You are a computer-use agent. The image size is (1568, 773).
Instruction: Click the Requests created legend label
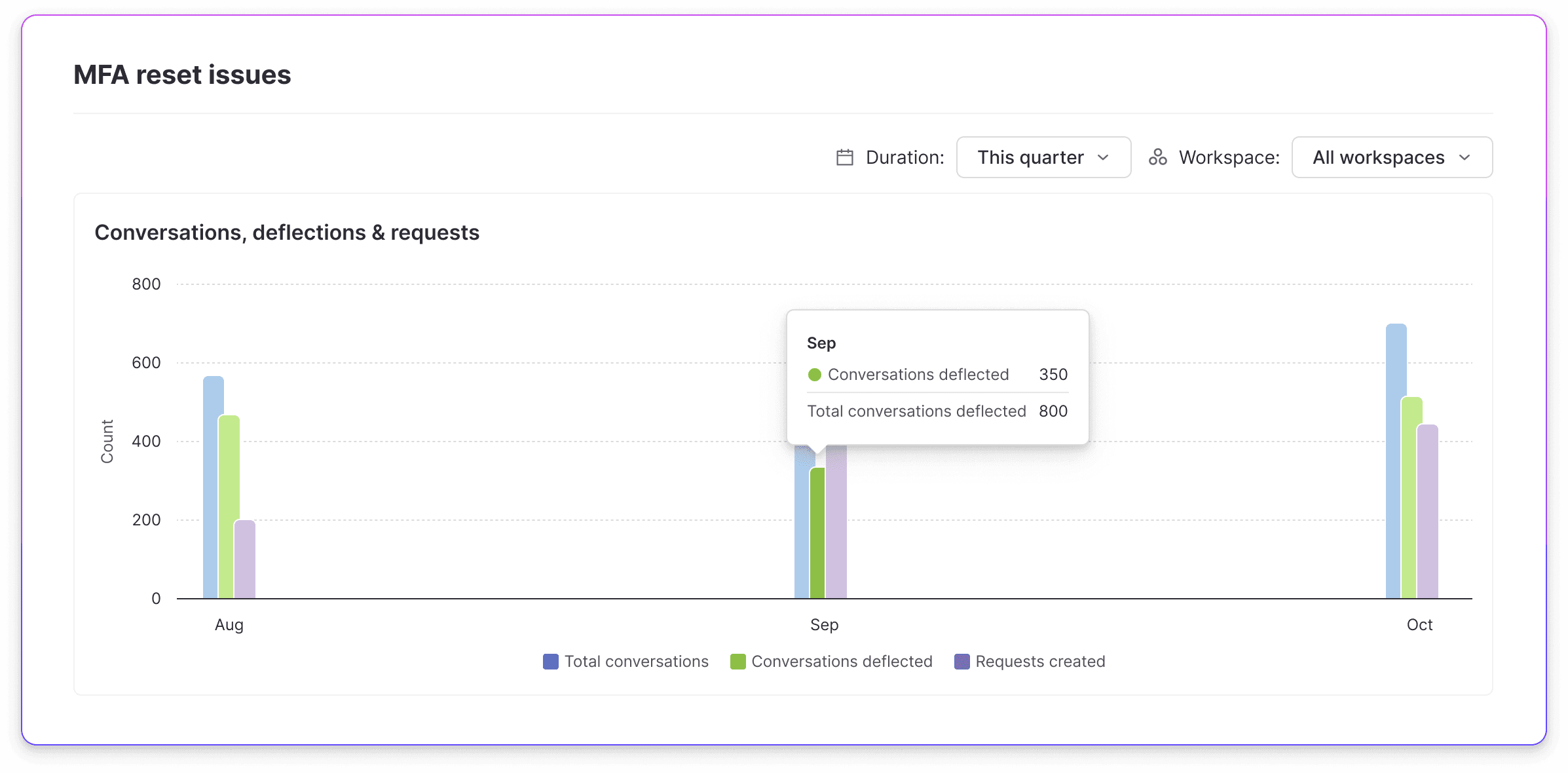1040,662
